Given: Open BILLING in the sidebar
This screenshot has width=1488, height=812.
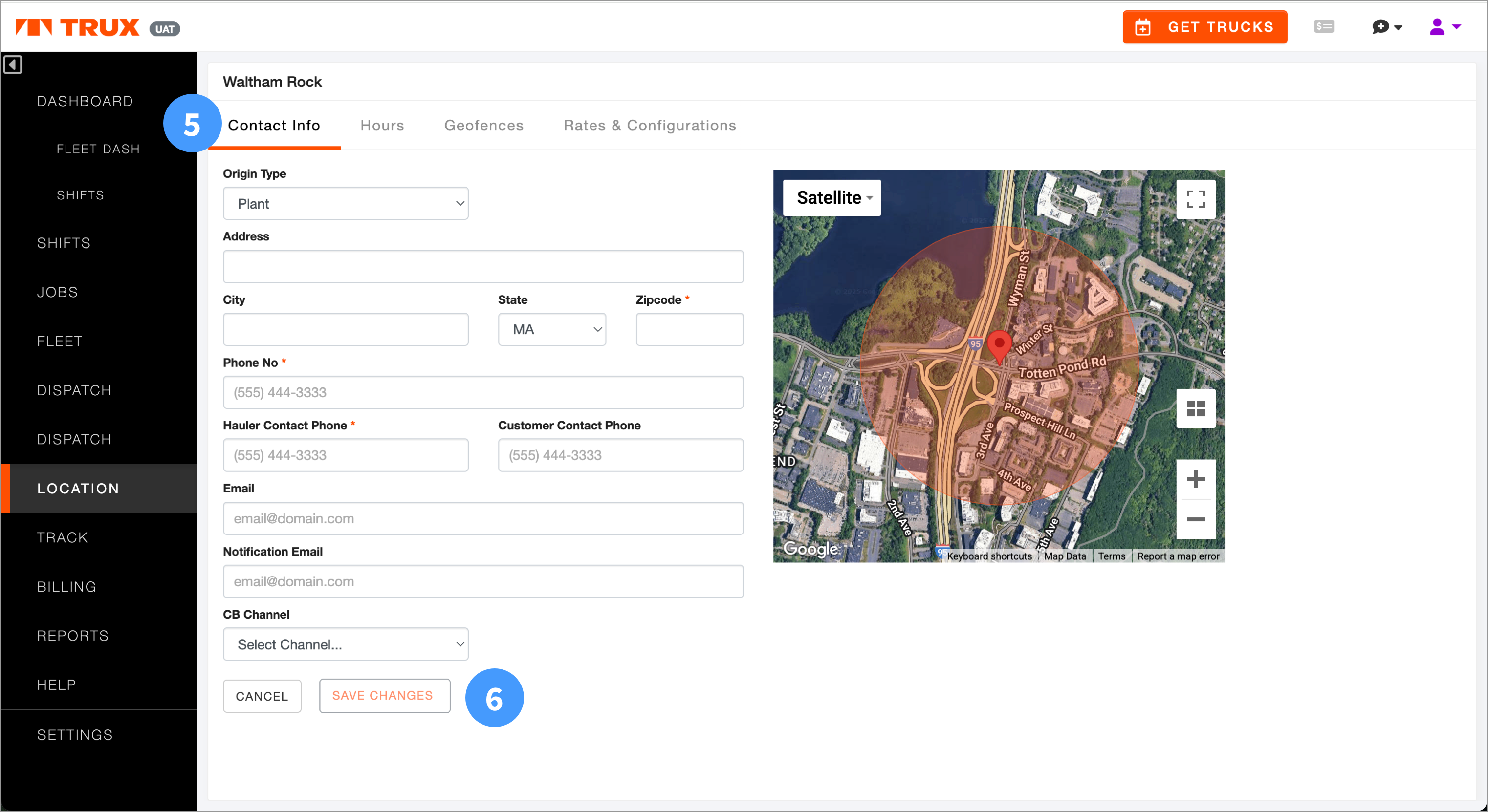Looking at the screenshot, I should [66, 587].
